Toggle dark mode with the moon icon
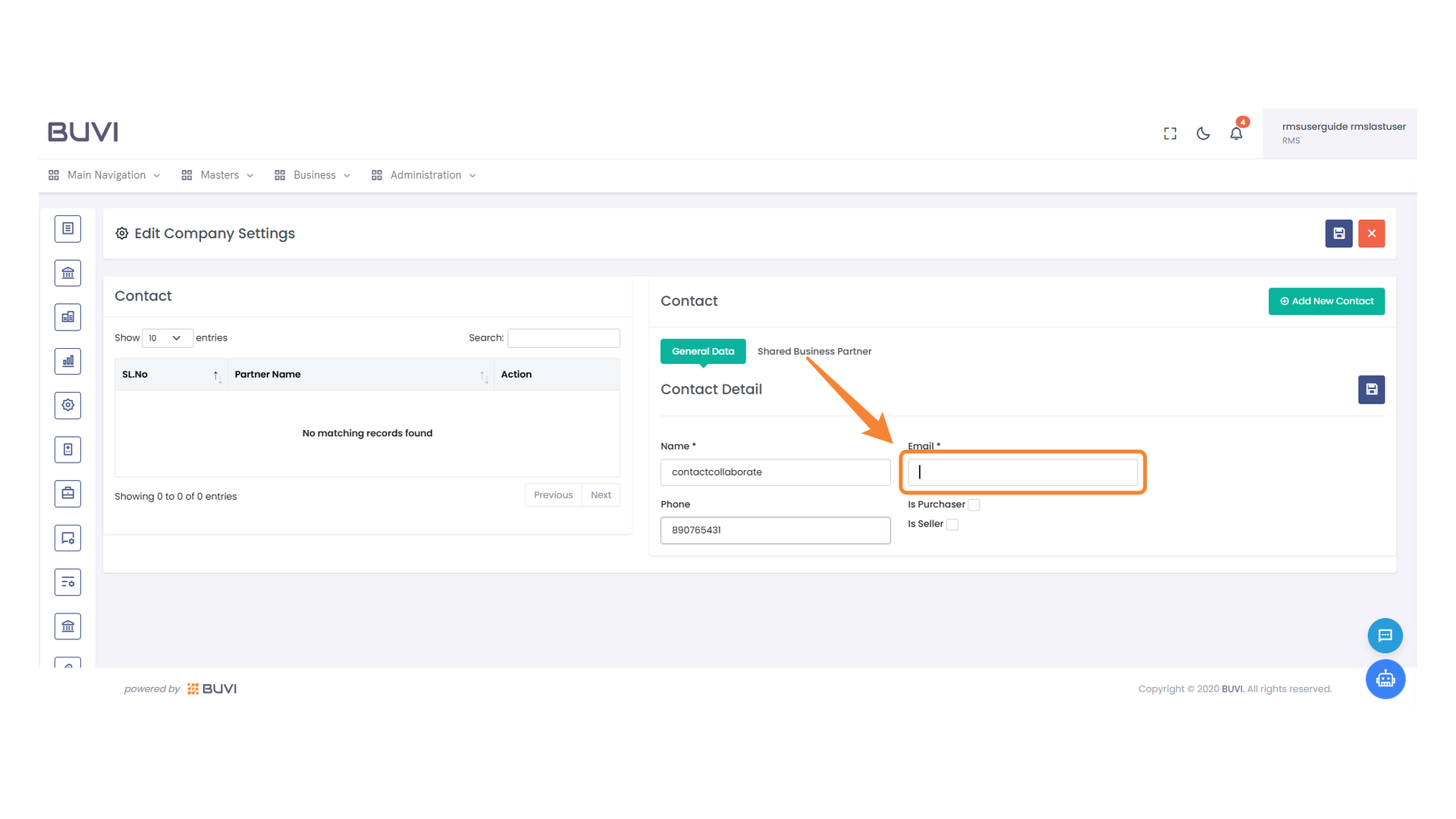 1203,133
